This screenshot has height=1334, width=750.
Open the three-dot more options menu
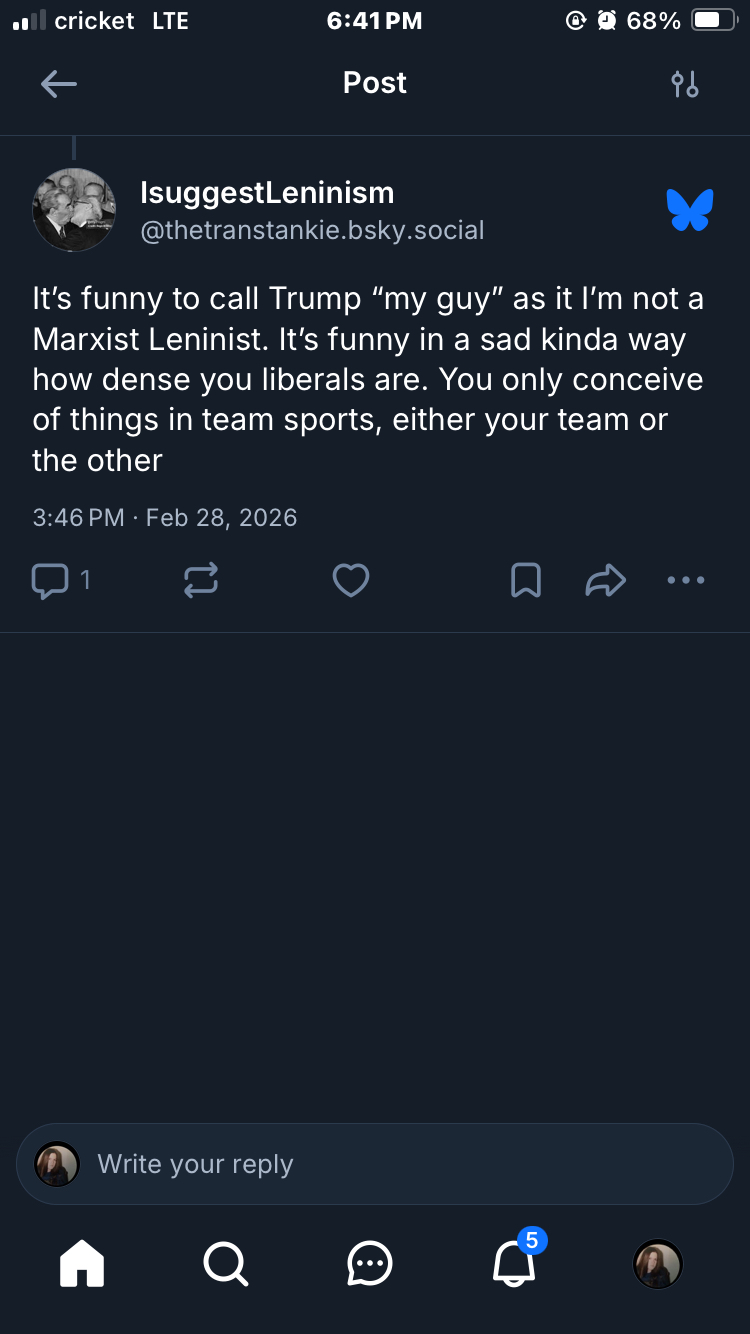[686, 580]
